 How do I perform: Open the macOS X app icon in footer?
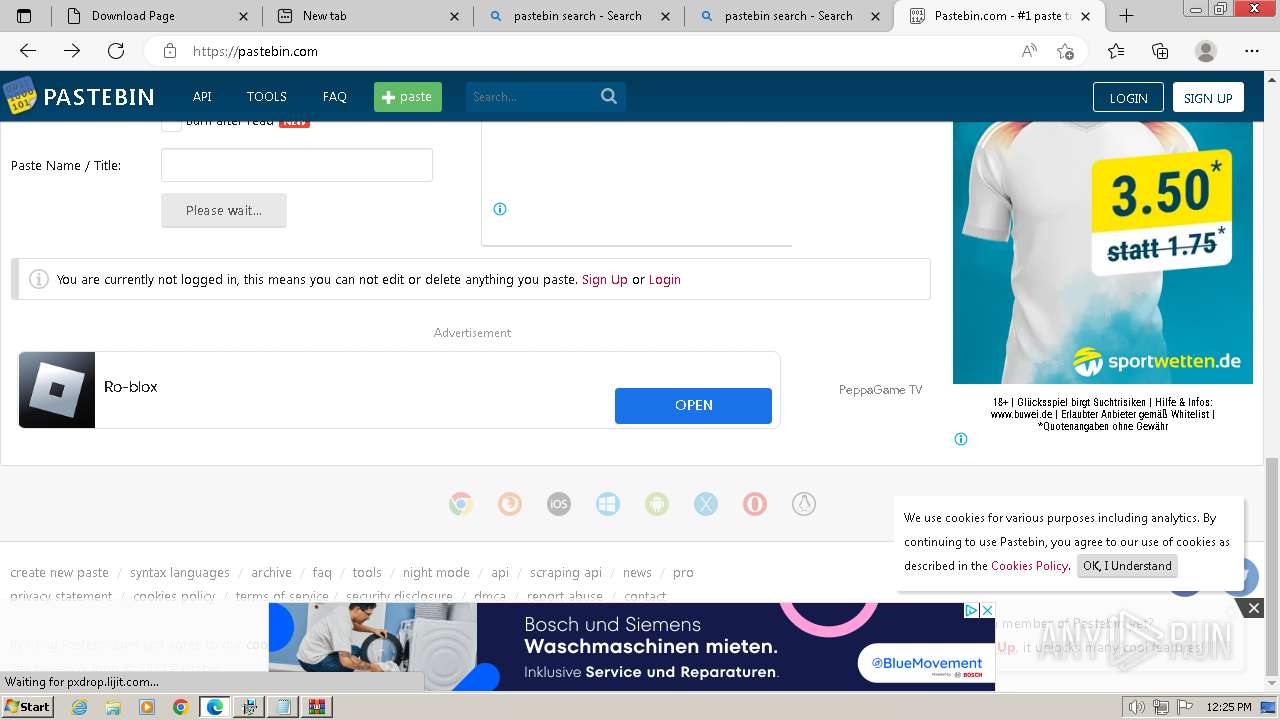point(706,505)
